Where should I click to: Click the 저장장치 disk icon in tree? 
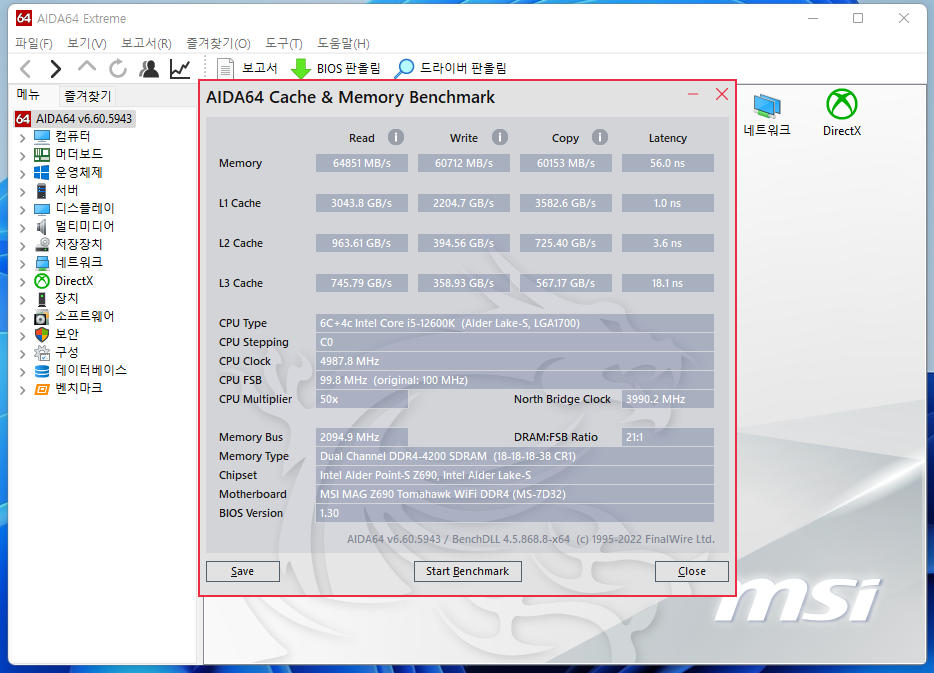42,245
